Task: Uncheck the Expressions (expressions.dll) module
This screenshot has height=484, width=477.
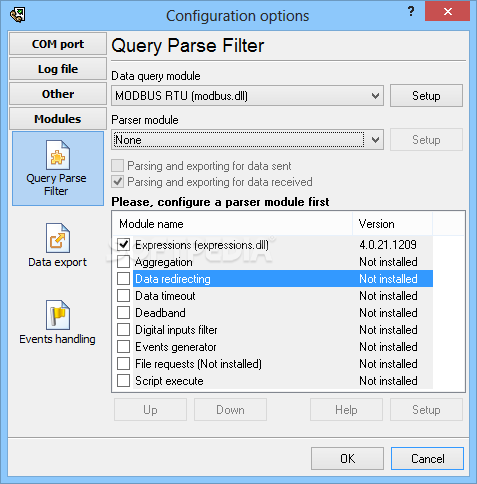Action: point(123,245)
